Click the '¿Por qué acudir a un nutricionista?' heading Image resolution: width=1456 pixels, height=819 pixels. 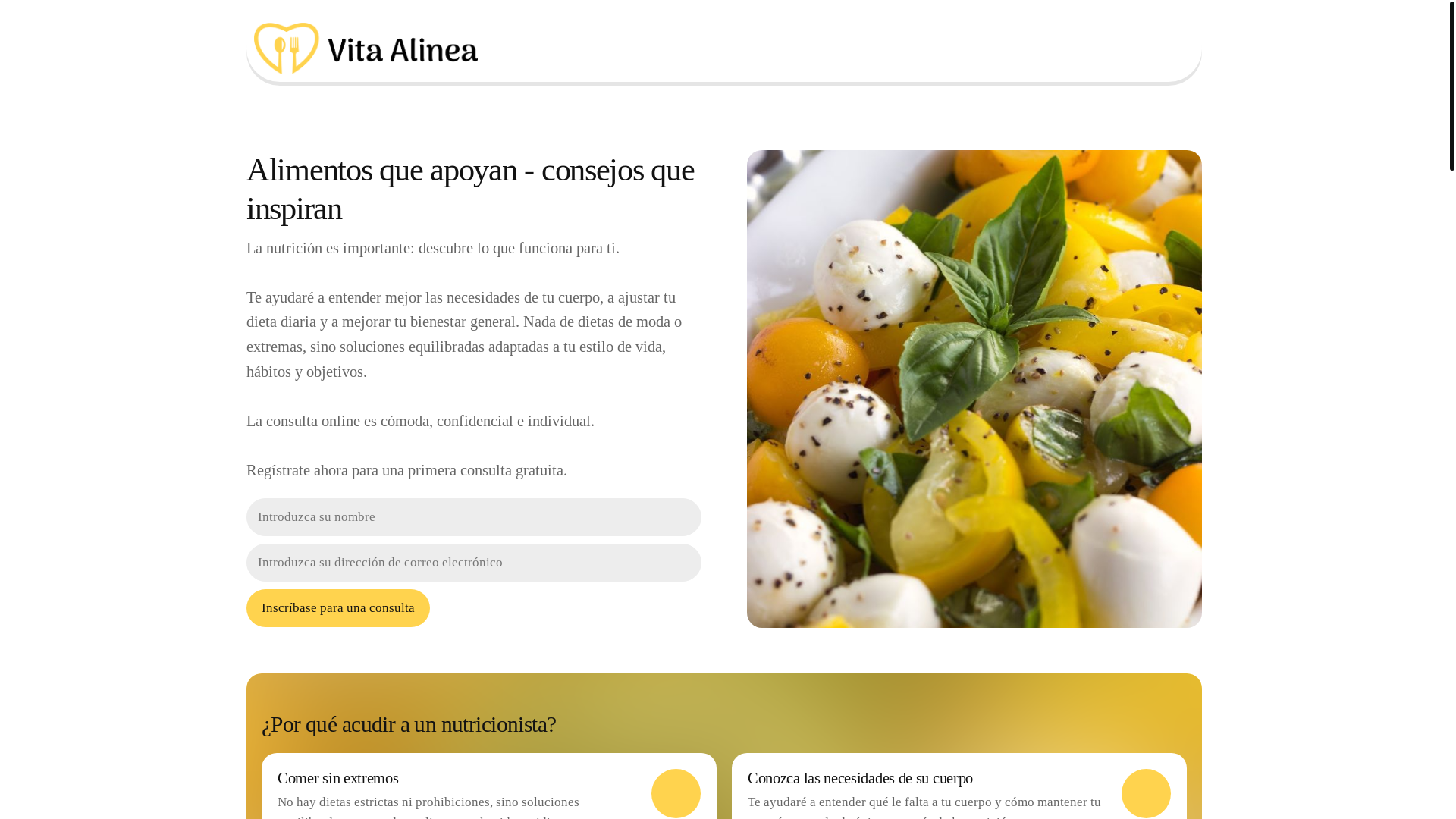tap(409, 724)
